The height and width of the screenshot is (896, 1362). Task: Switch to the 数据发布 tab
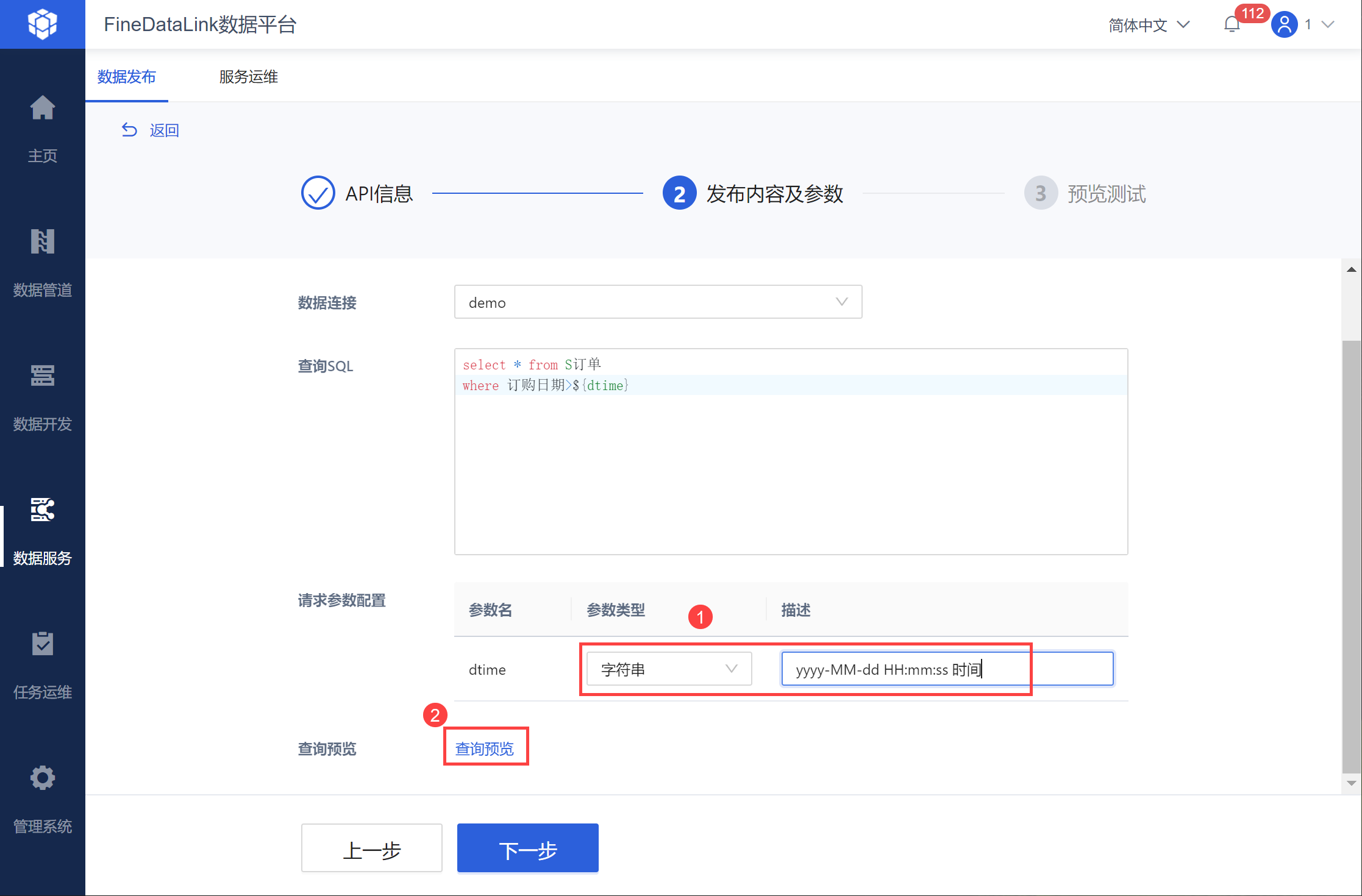pyautogui.click(x=127, y=77)
